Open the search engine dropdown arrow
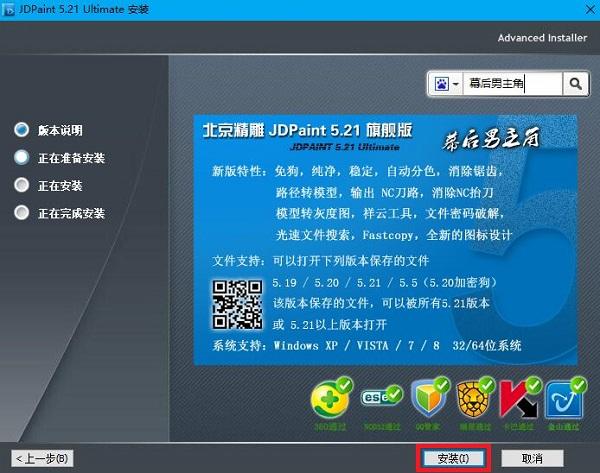 (455, 83)
